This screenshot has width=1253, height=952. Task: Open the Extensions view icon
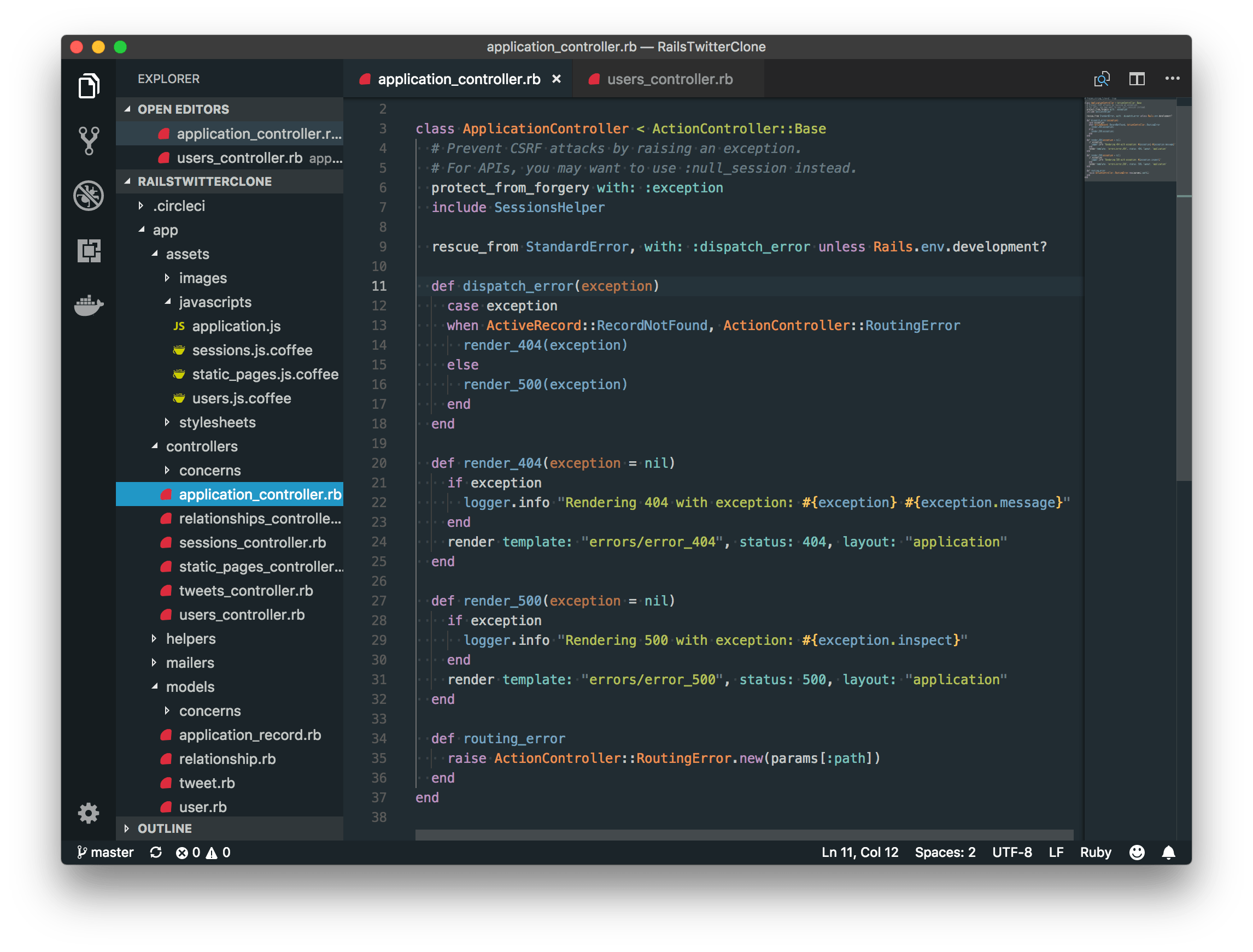coord(89,250)
